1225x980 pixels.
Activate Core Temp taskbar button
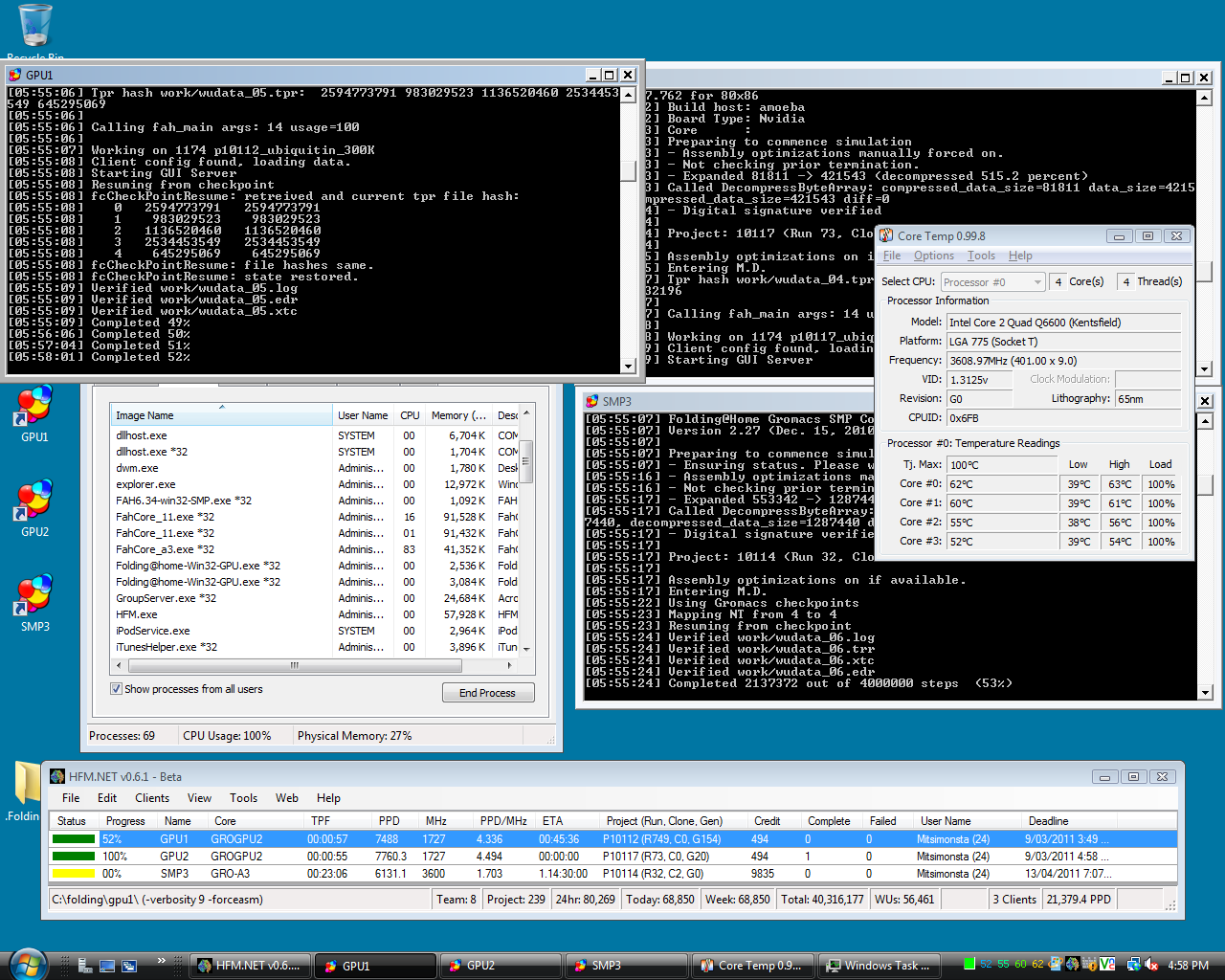point(752,966)
